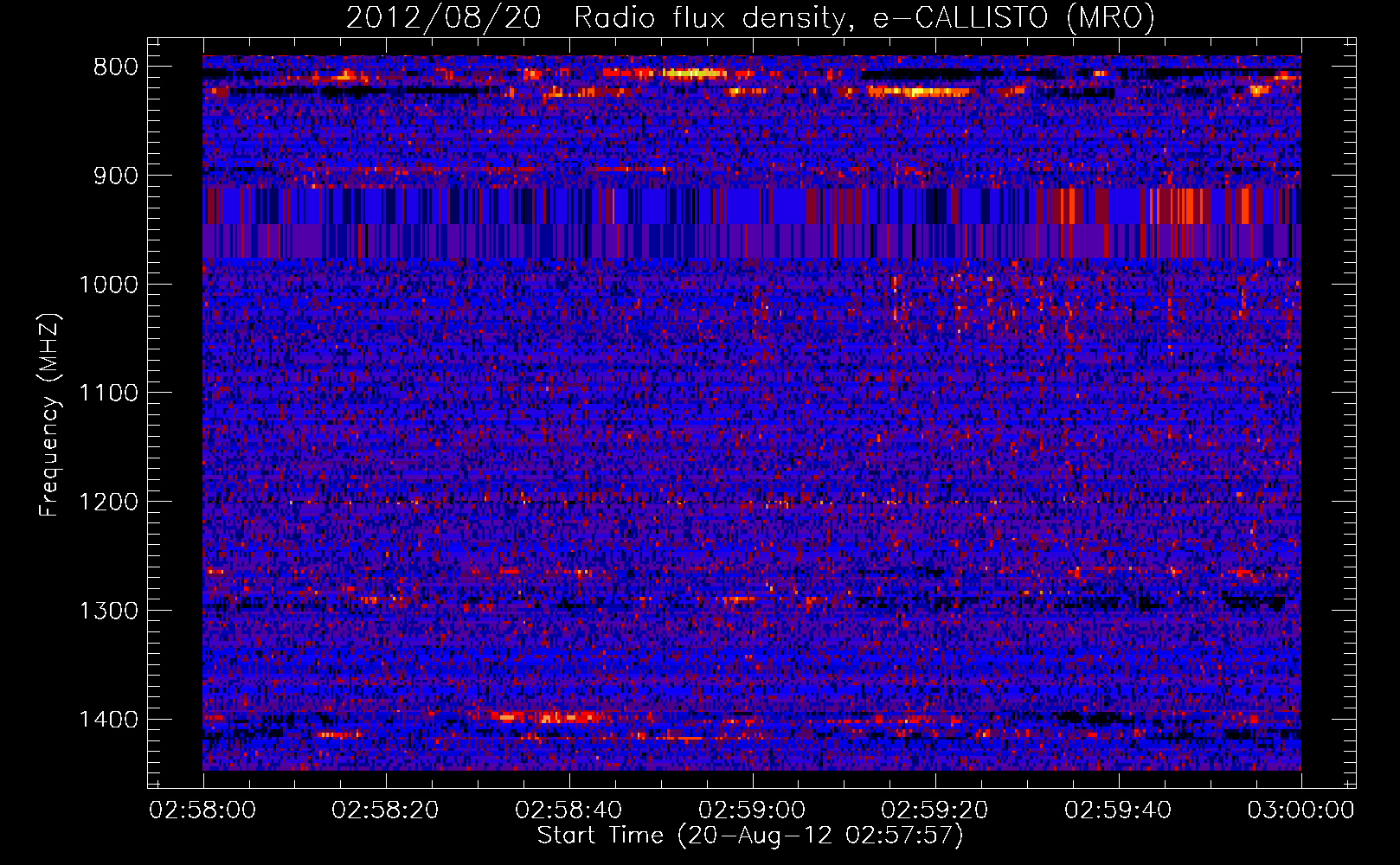Screen dimensions: 1400x865
Task: Click the 900 frequency tick label
Action: click(116, 176)
